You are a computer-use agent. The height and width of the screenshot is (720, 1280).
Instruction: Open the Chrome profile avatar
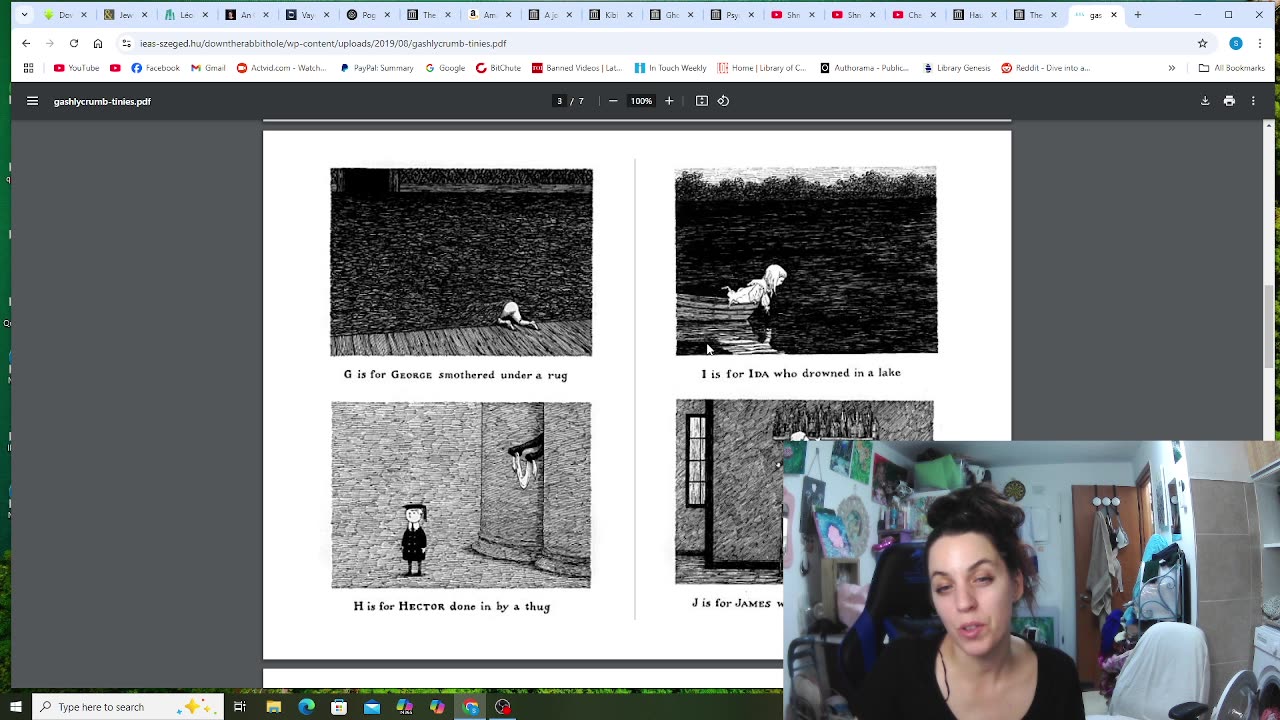coord(1236,43)
